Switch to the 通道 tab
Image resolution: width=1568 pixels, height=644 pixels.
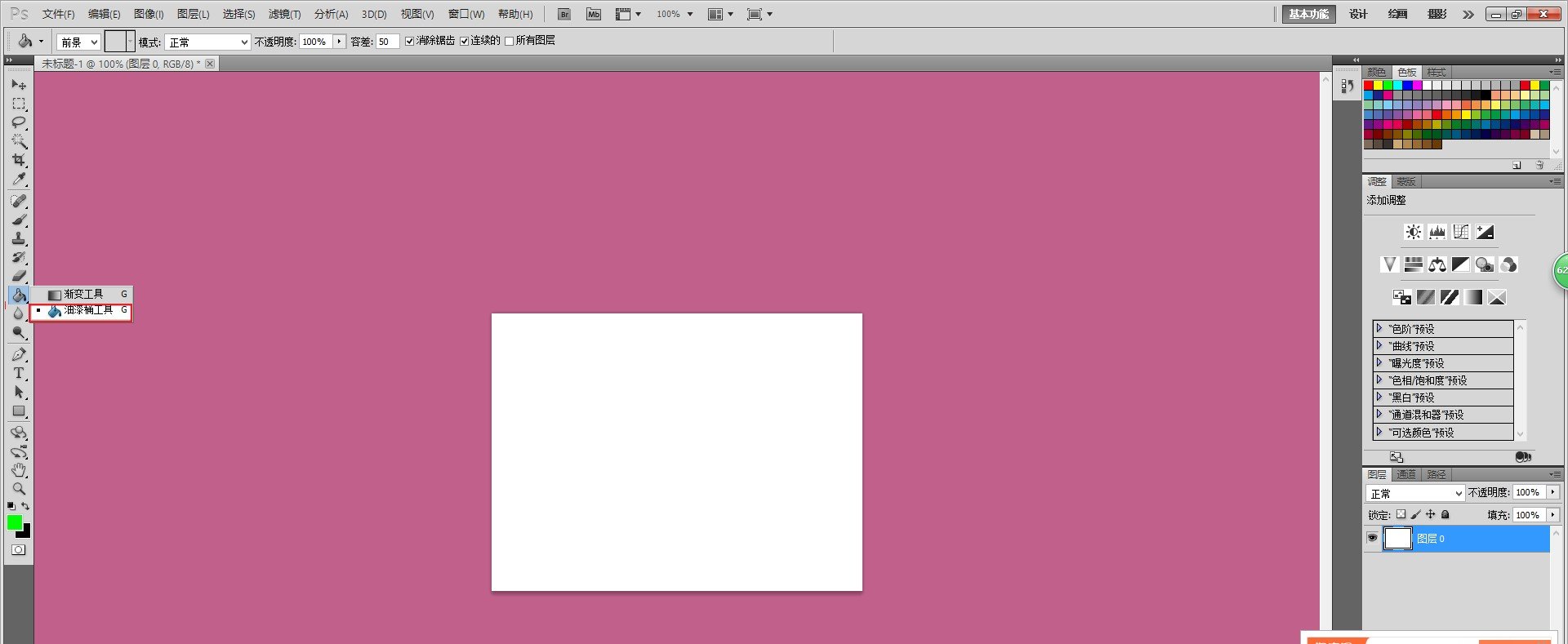[x=1405, y=474]
